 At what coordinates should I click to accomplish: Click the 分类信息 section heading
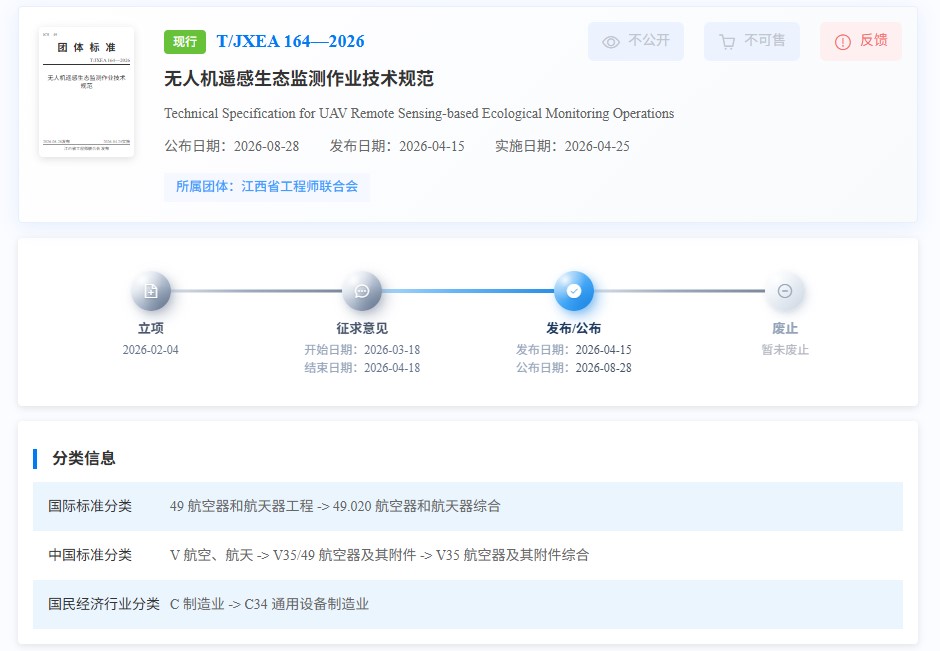[84, 459]
